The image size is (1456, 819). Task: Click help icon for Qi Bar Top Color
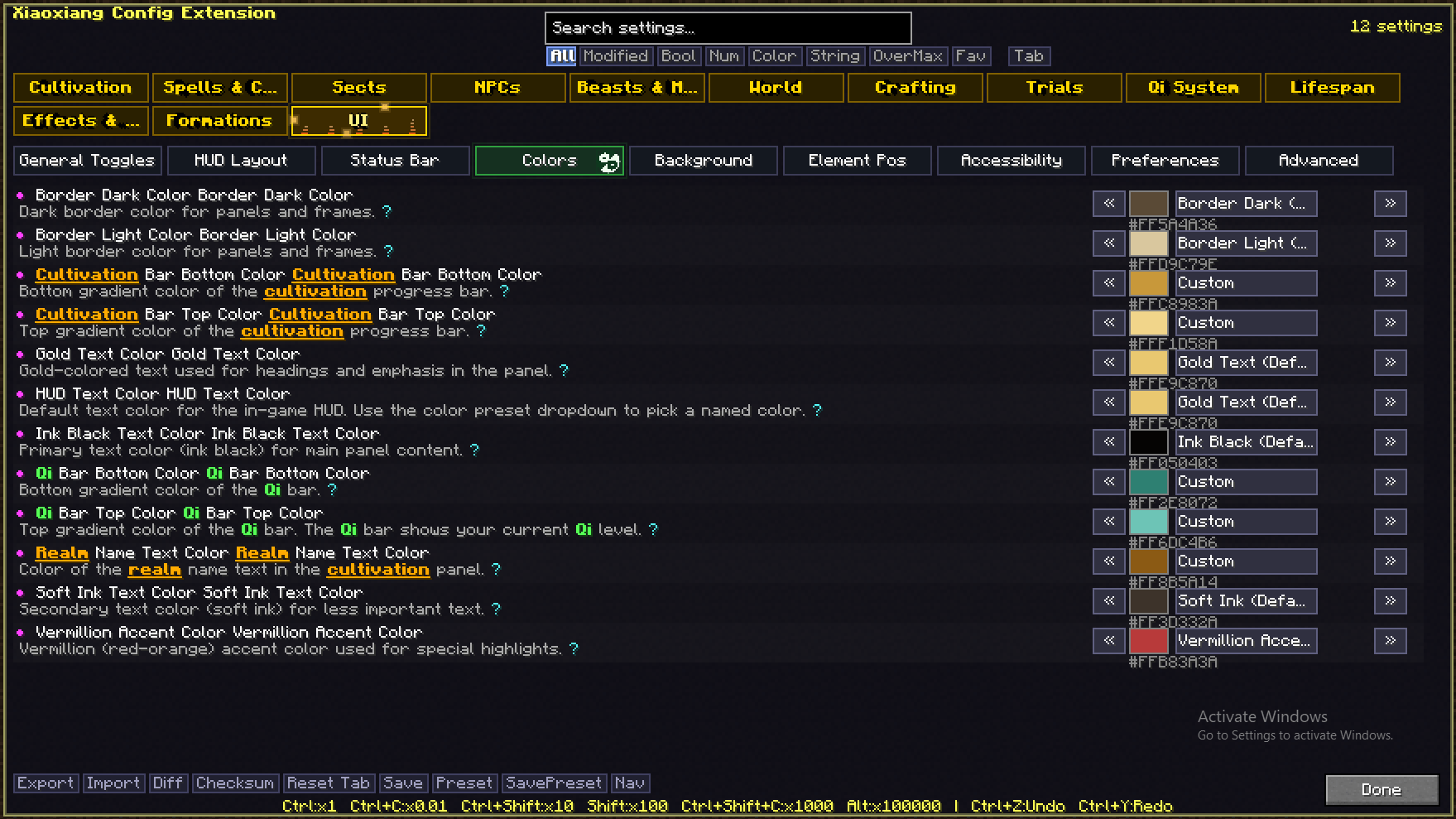[653, 529]
